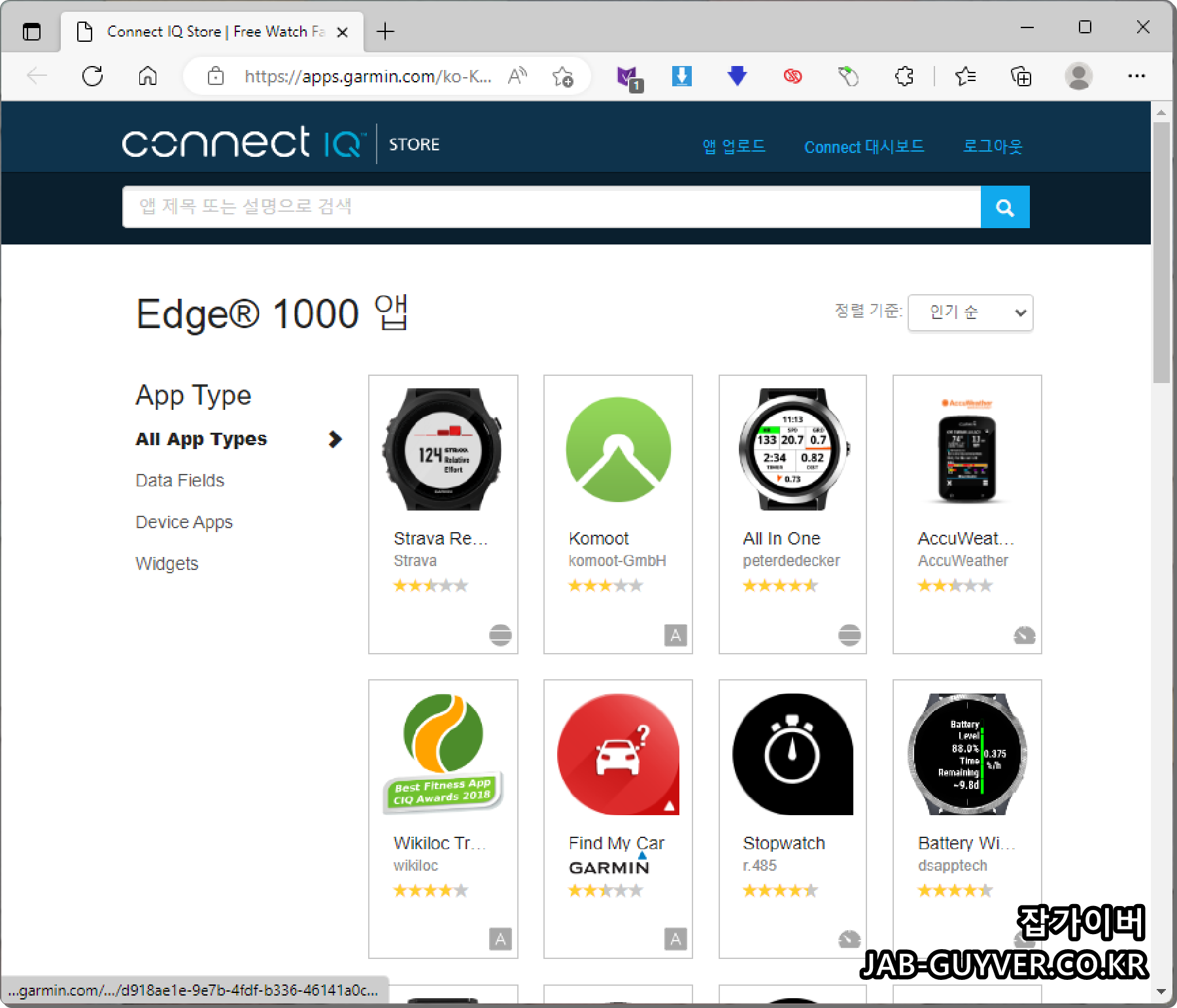Click the Wikiloc star rating
The height and width of the screenshot is (1008, 1177).
(431, 890)
